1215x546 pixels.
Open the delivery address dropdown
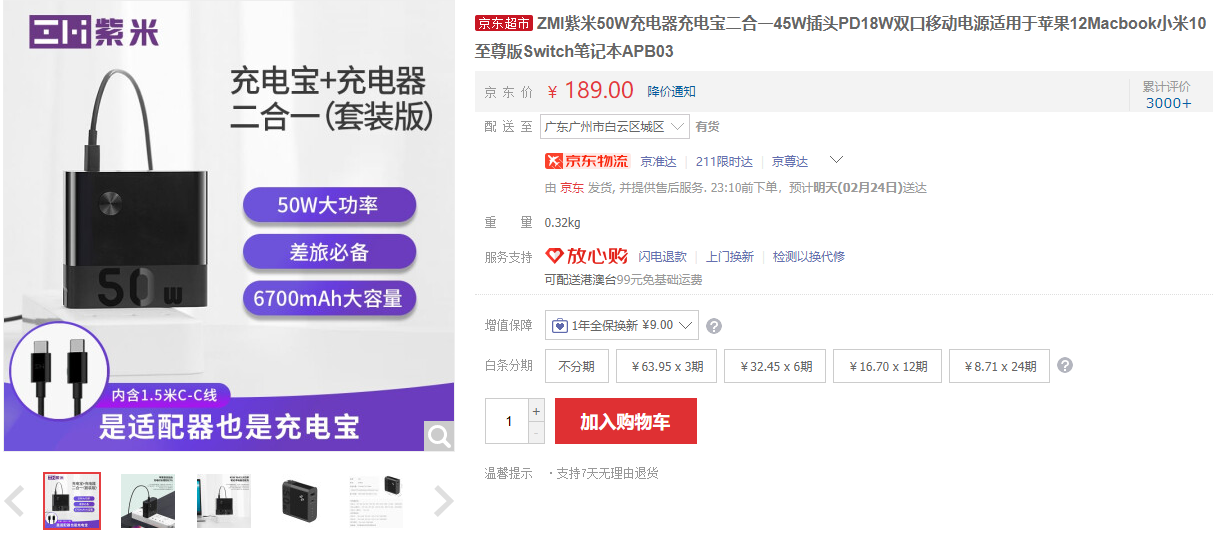(x=614, y=127)
